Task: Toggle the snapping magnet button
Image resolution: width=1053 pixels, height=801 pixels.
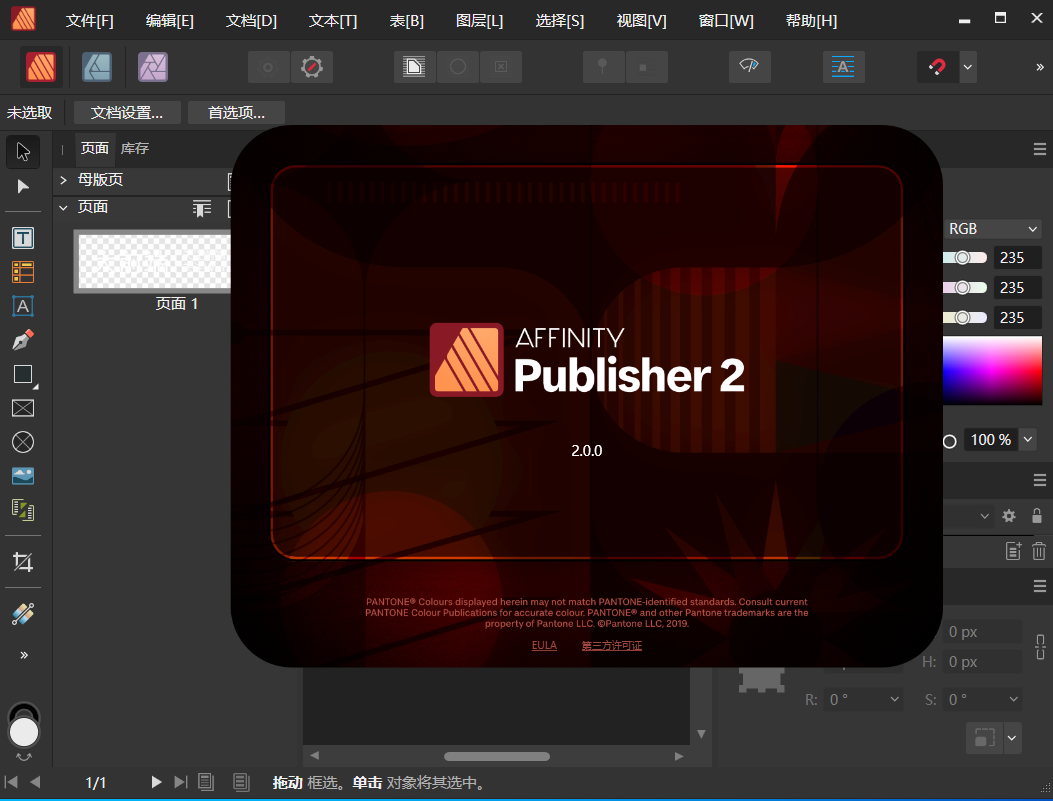Action: point(937,67)
